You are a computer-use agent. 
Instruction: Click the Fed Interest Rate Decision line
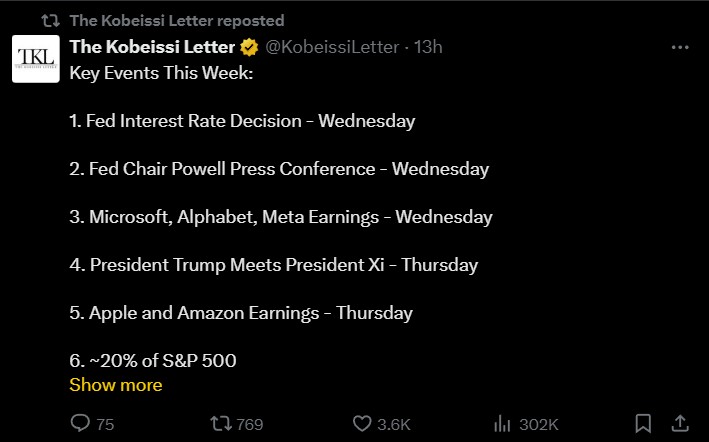242,121
